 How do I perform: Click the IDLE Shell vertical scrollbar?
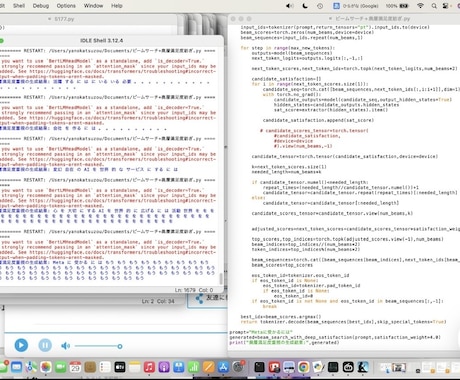tap(220, 278)
